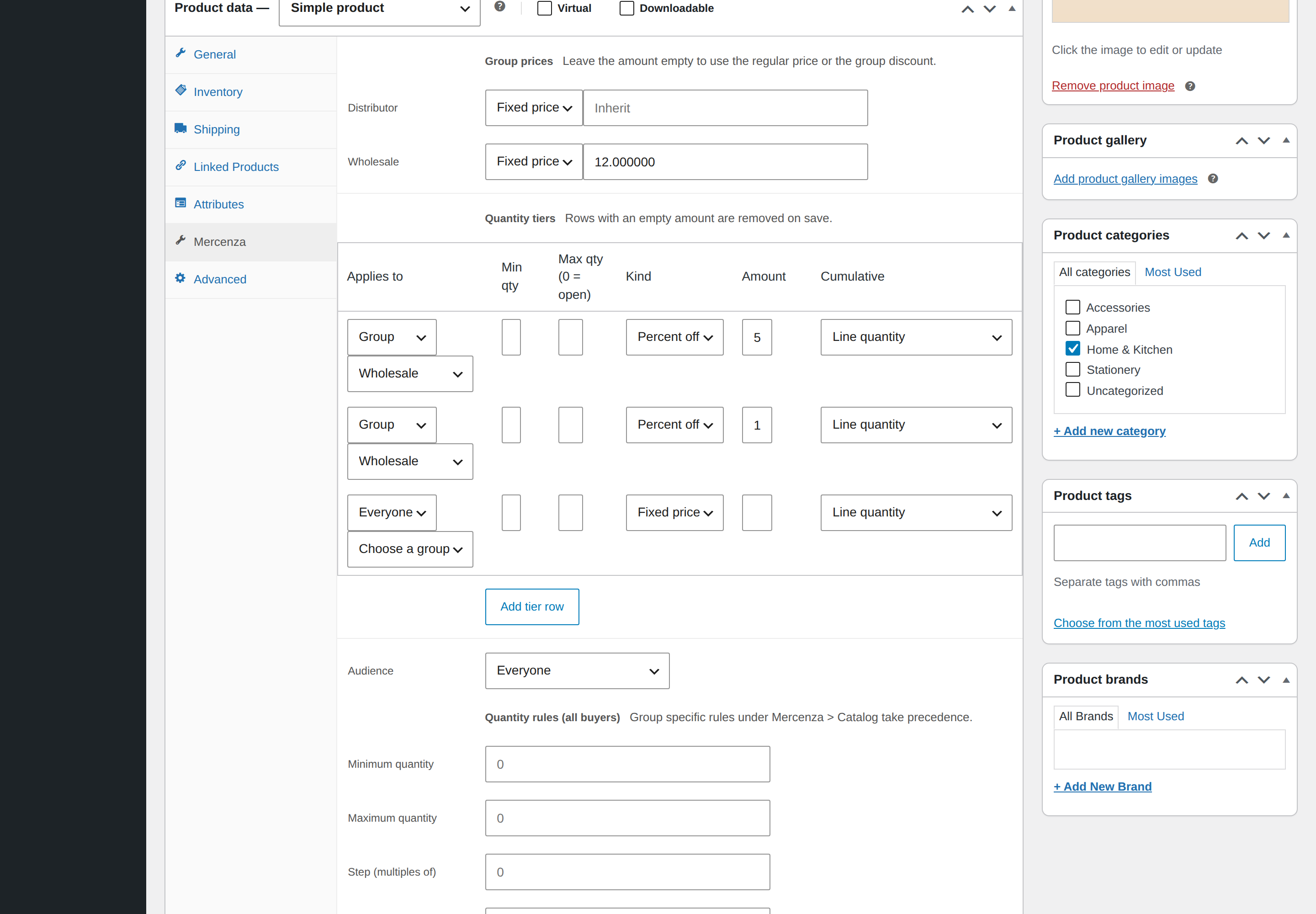Move Product tags panel down
1316x914 pixels.
click(1264, 496)
